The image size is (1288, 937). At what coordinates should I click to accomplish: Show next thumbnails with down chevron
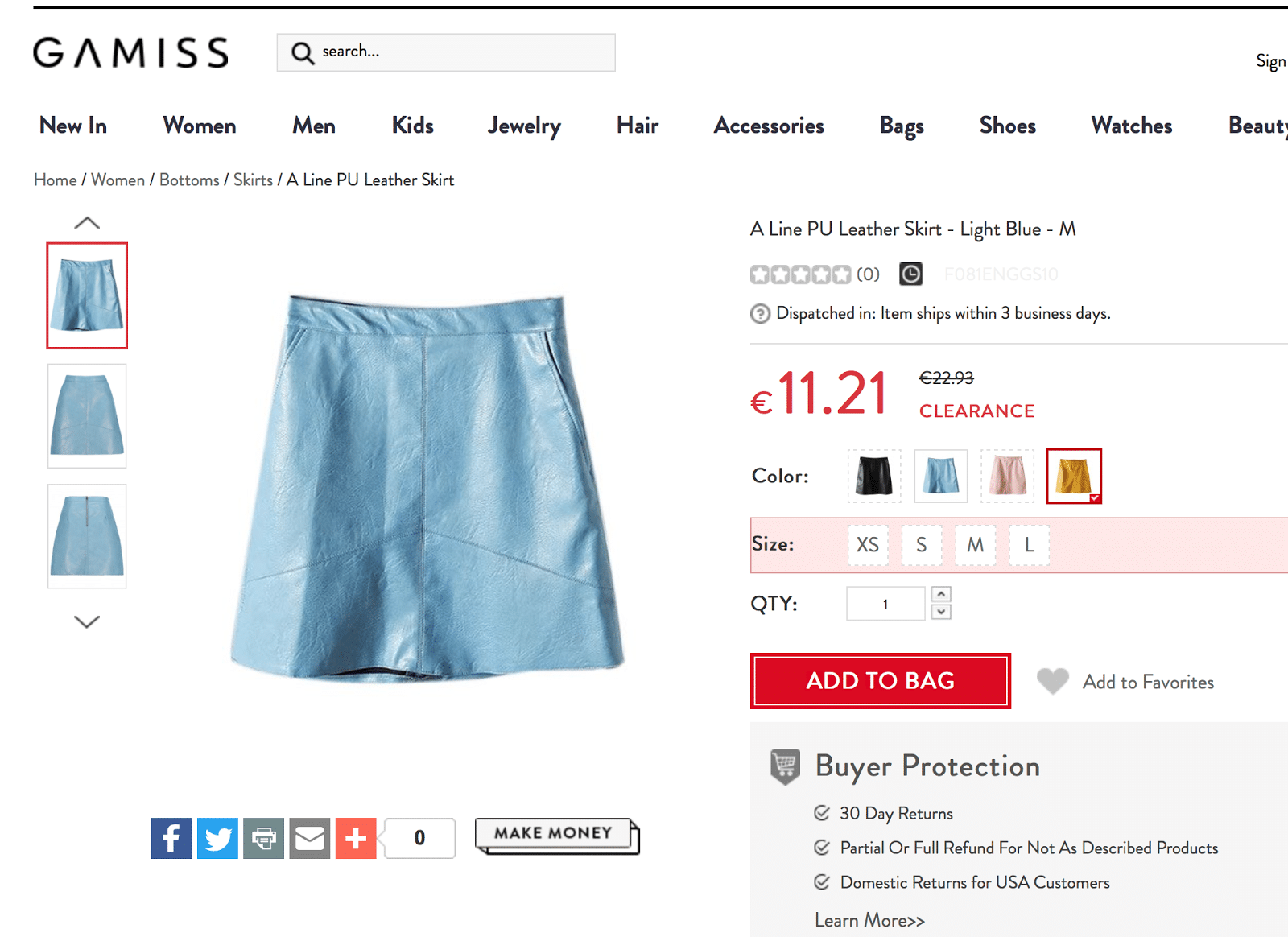[87, 621]
